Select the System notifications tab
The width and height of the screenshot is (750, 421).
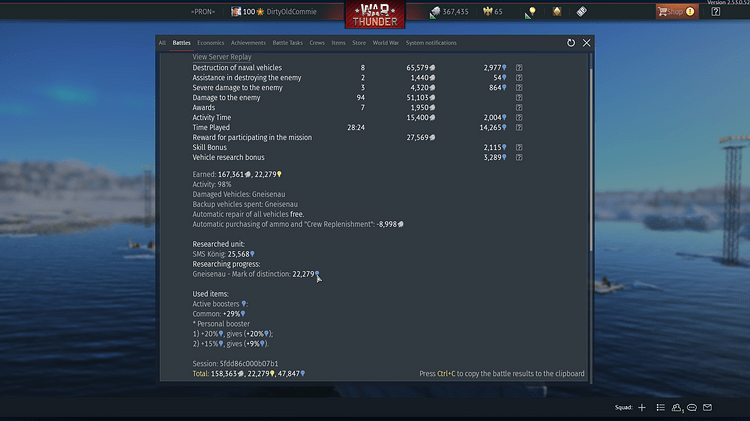click(x=431, y=43)
